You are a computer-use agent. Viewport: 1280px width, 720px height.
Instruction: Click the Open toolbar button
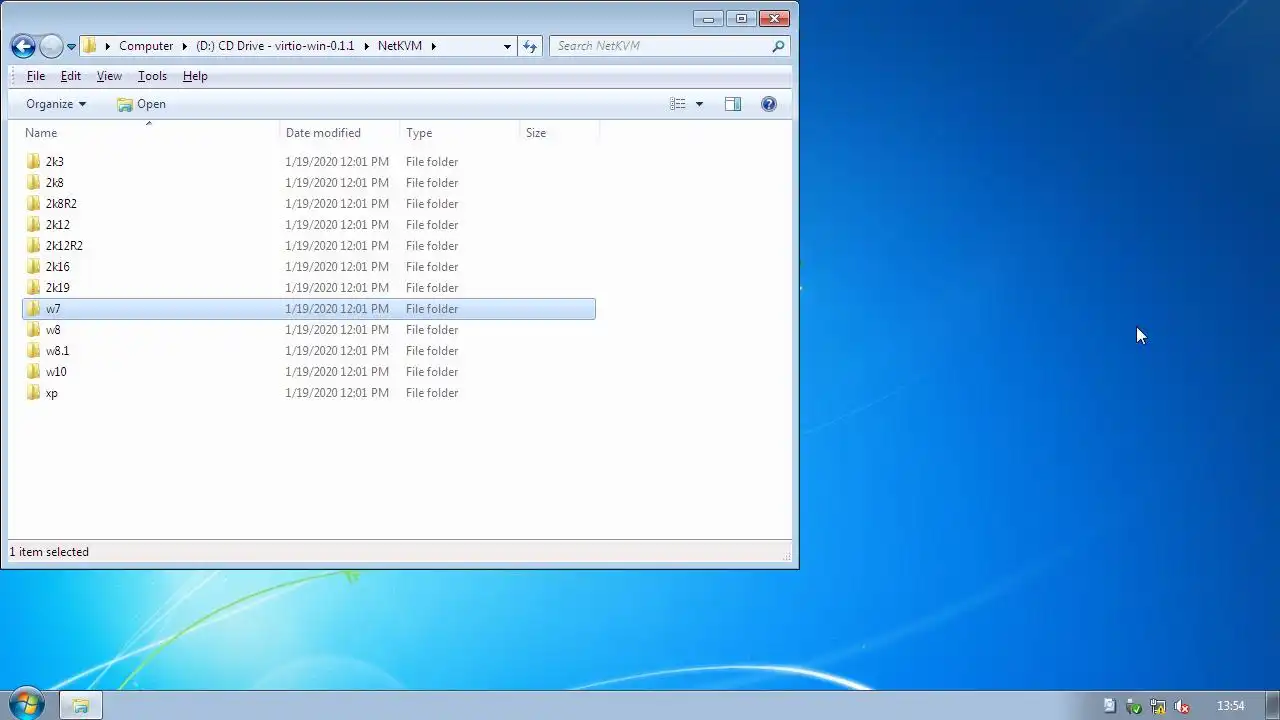pyautogui.click(x=141, y=104)
